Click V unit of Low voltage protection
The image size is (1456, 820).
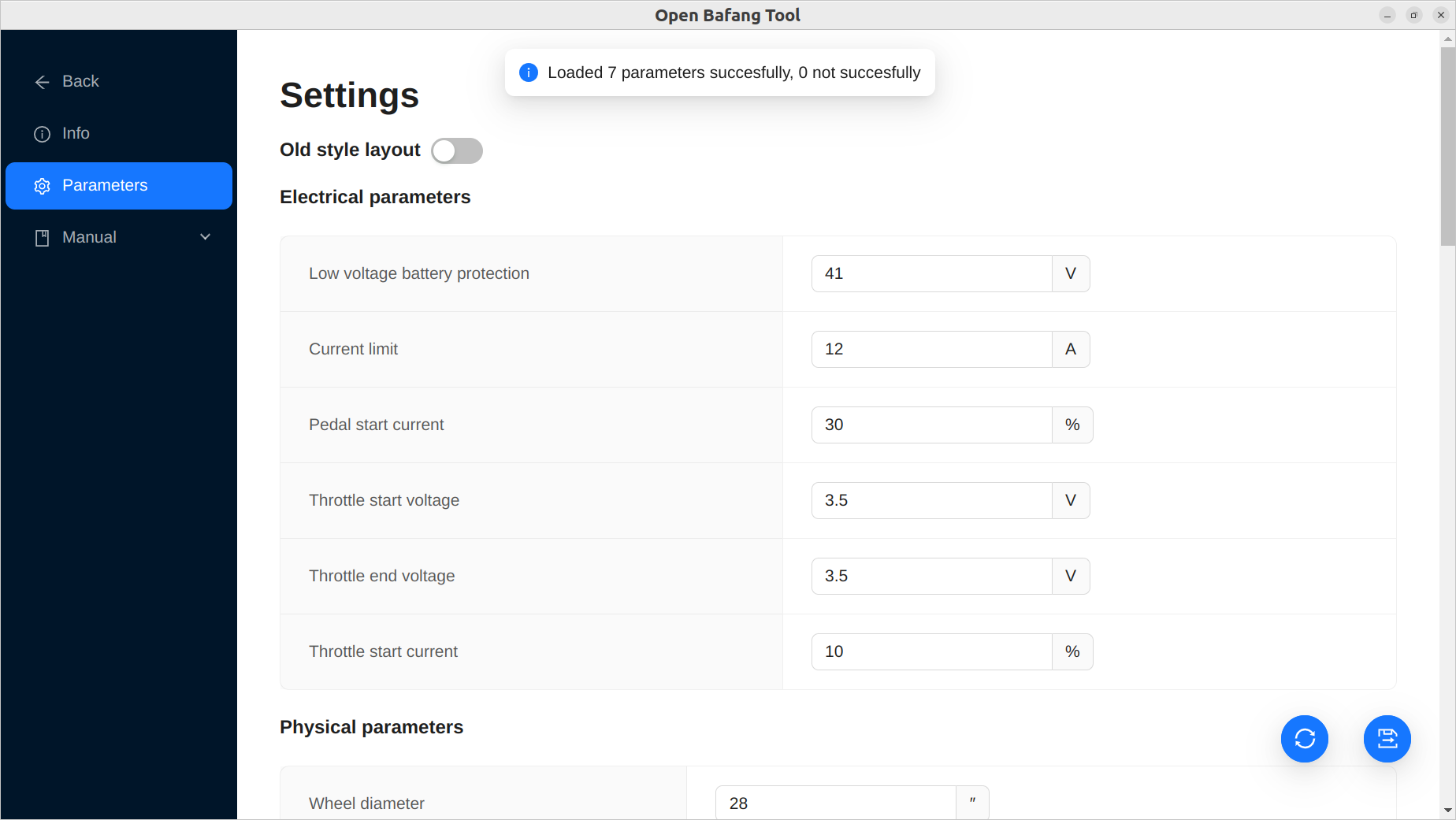[1071, 273]
